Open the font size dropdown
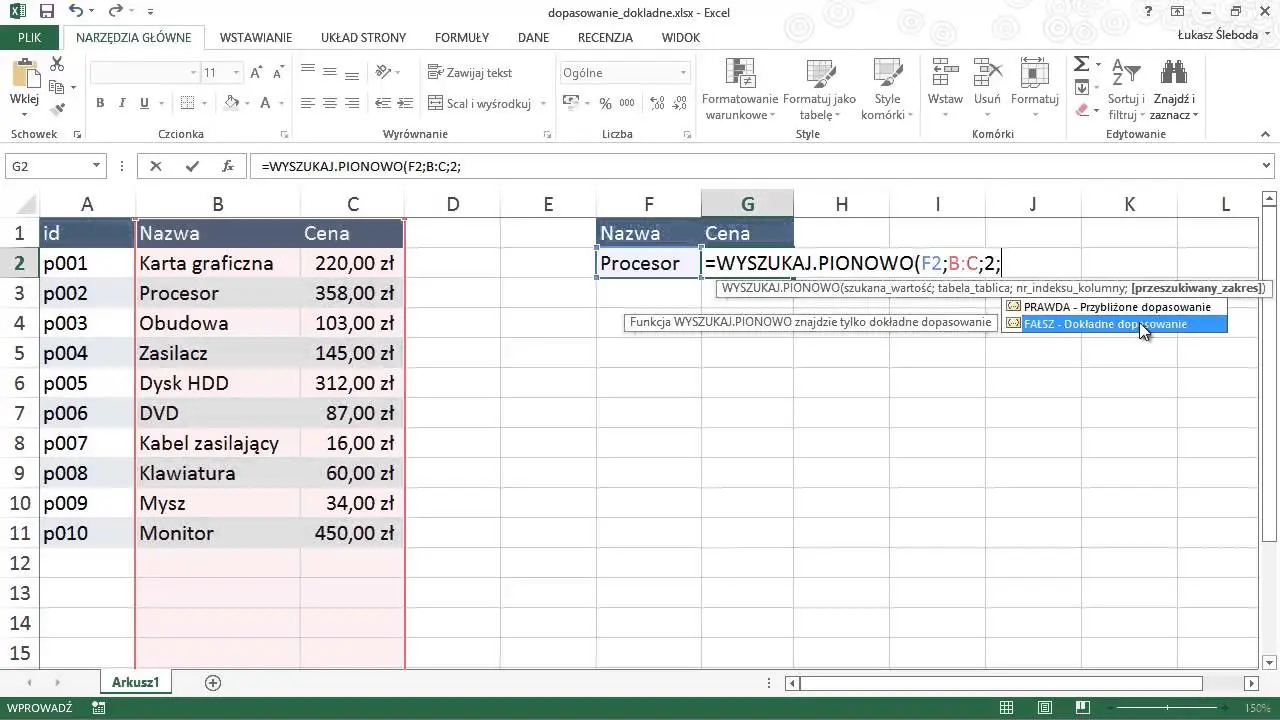The height and width of the screenshot is (720, 1280). pos(236,73)
